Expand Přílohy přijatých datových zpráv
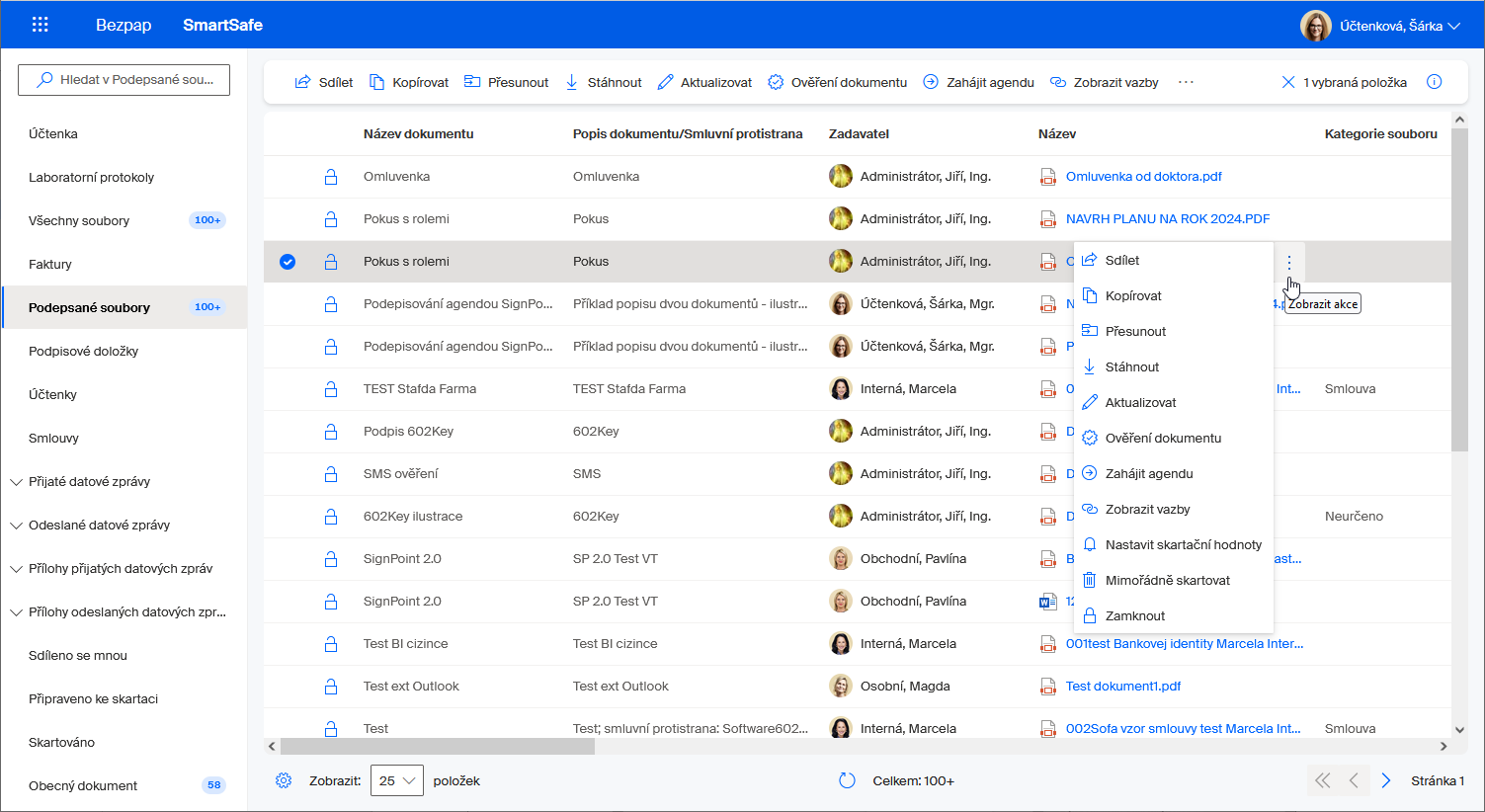This screenshot has width=1485, height=812. coord(16,569)
